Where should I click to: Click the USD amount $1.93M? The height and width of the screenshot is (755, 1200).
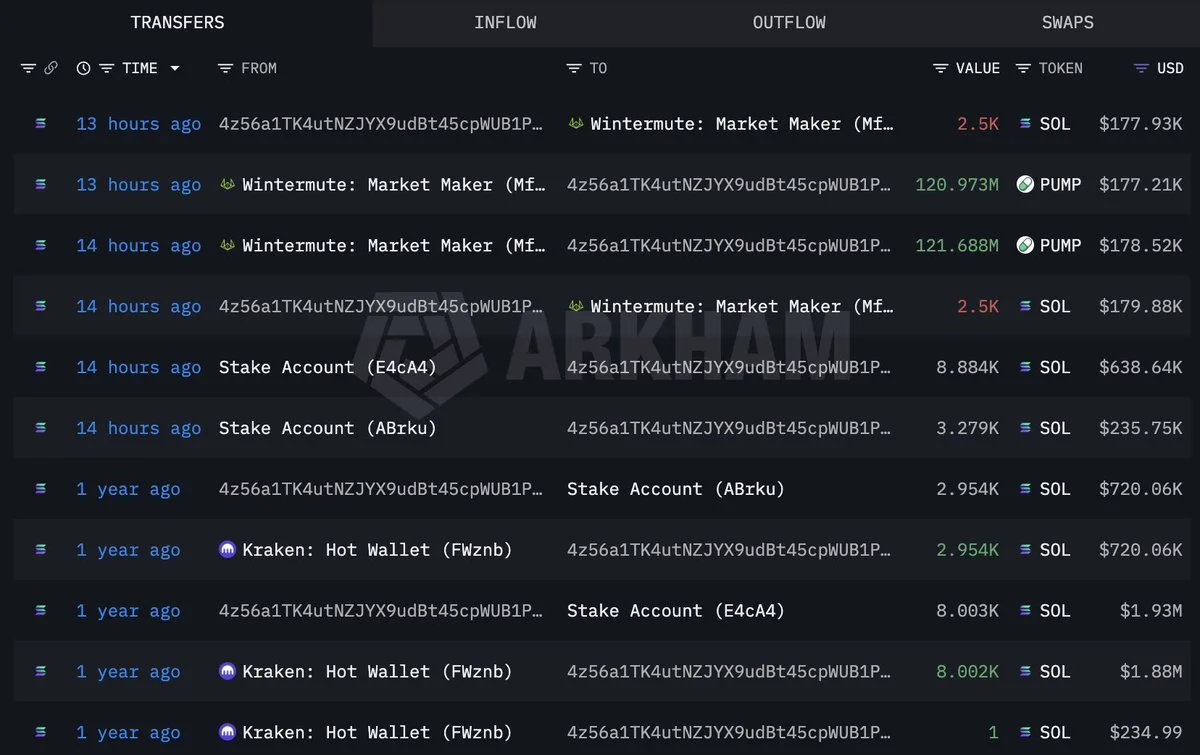tap(1152, 611)
